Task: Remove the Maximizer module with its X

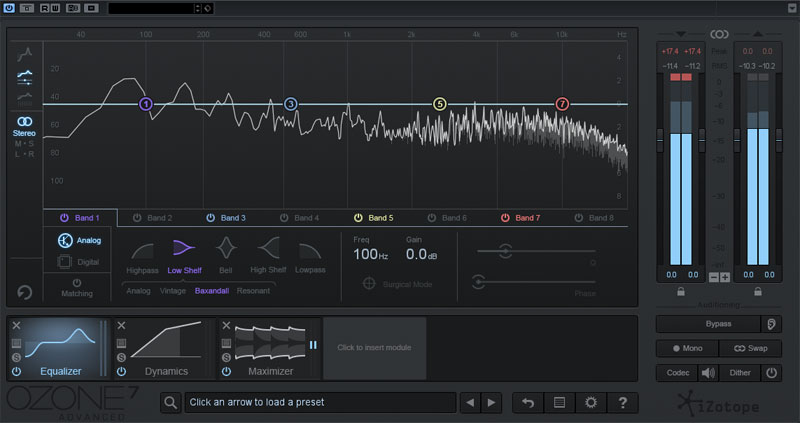Action: [x=227, y=326]
